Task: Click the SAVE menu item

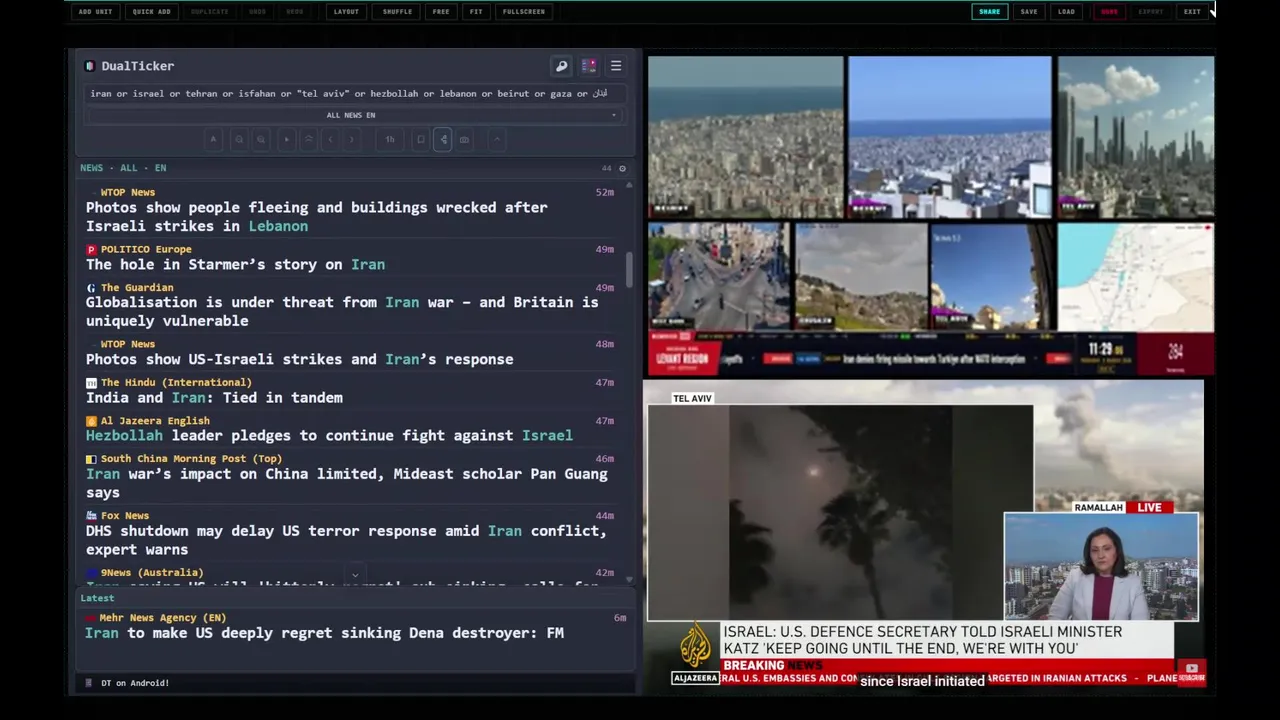Action: point(1029,12)
